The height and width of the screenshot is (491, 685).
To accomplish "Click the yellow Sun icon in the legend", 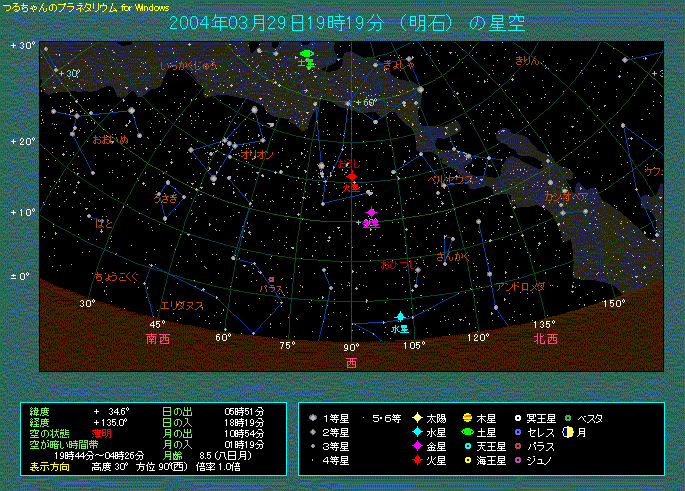I will tap(416, 418).
